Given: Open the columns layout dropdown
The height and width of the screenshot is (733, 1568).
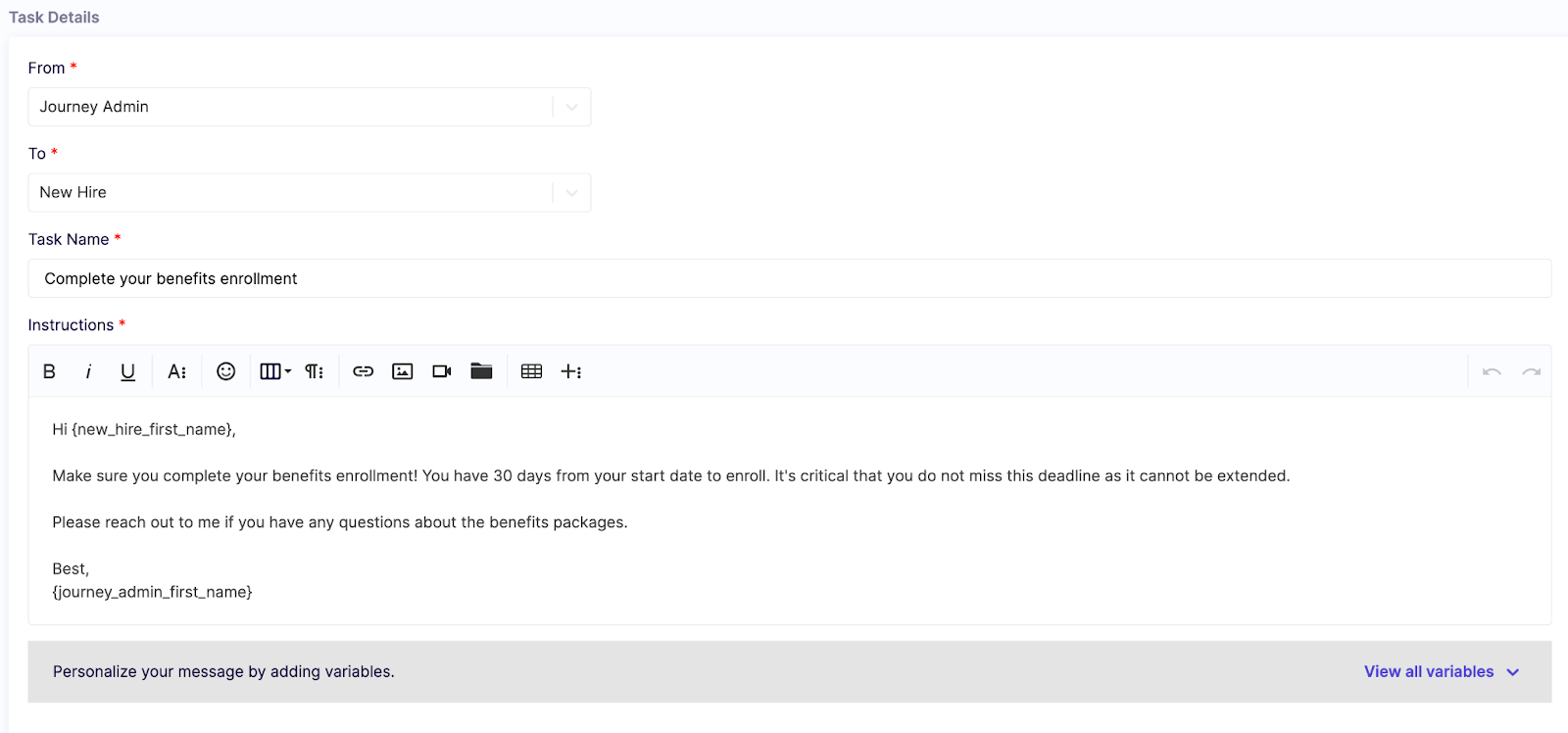Looking at the screenshot, I should (274, 371).
